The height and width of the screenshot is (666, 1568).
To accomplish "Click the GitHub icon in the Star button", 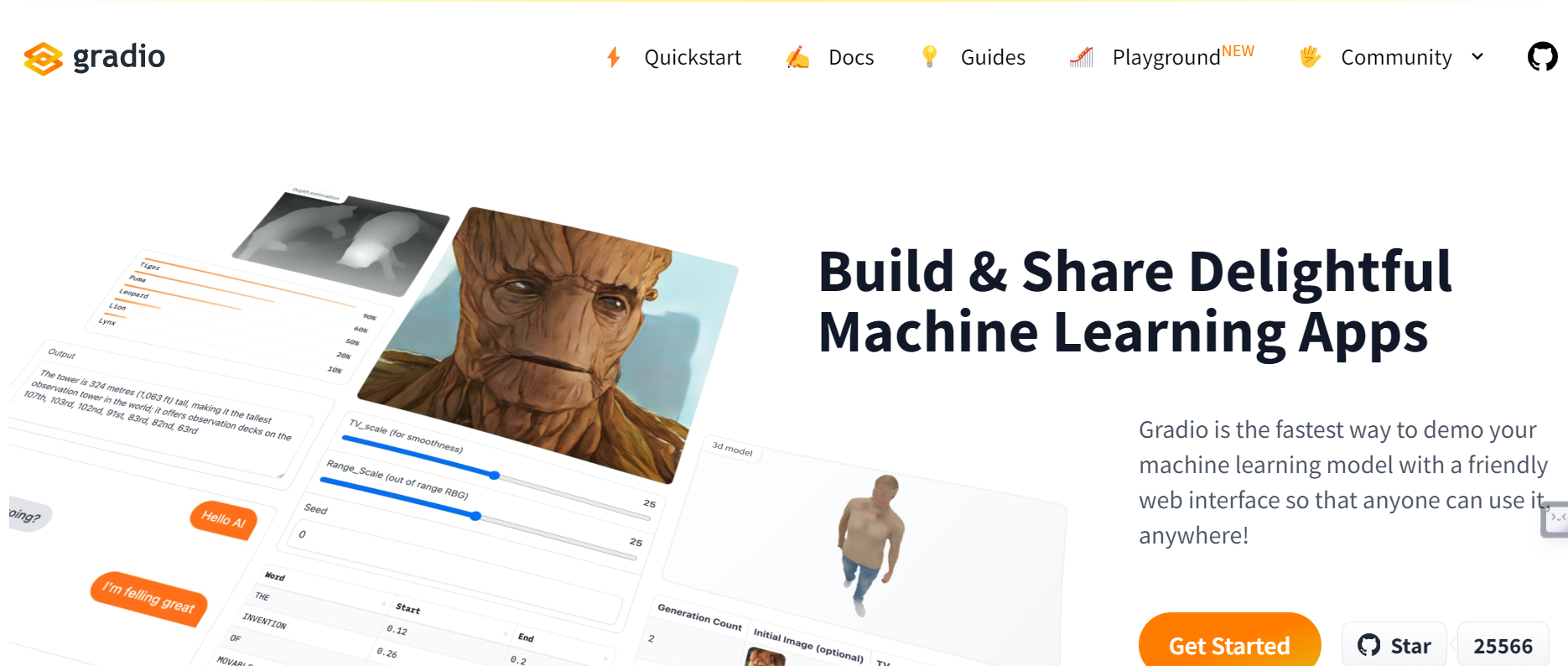I will click(1368, 645).
